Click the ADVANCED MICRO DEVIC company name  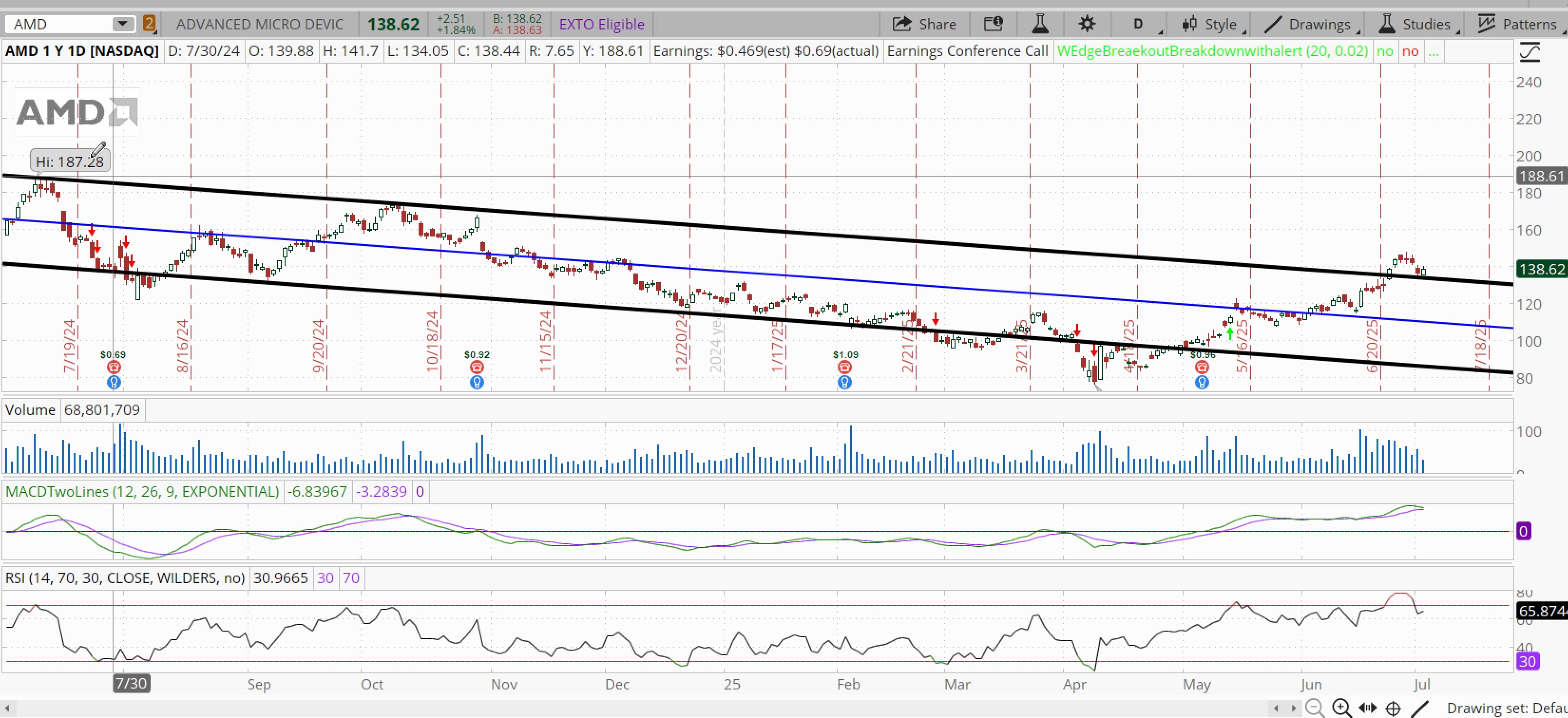click(260, 24)
